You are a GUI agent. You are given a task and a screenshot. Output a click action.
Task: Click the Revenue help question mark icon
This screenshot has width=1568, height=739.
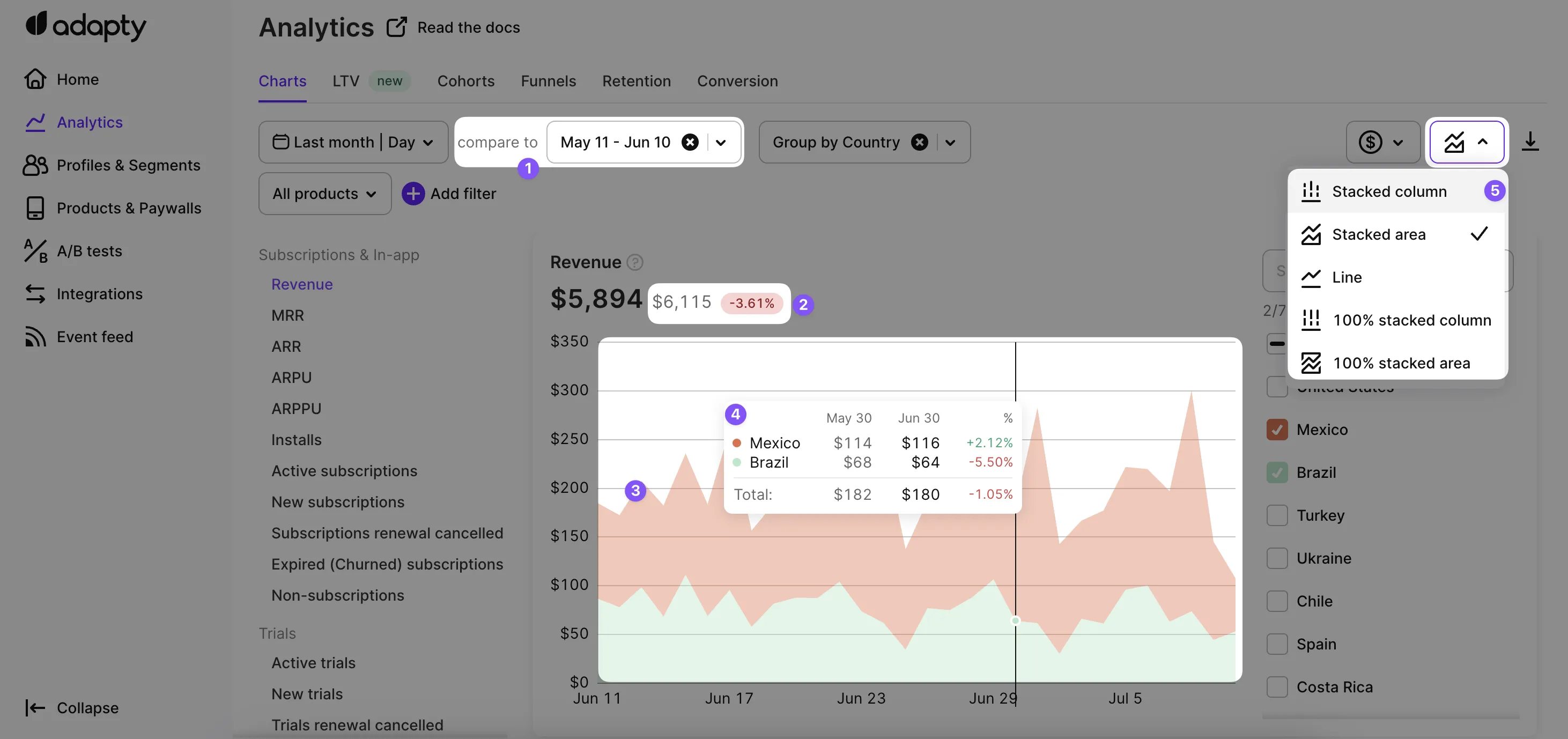[x=635, y=262]
